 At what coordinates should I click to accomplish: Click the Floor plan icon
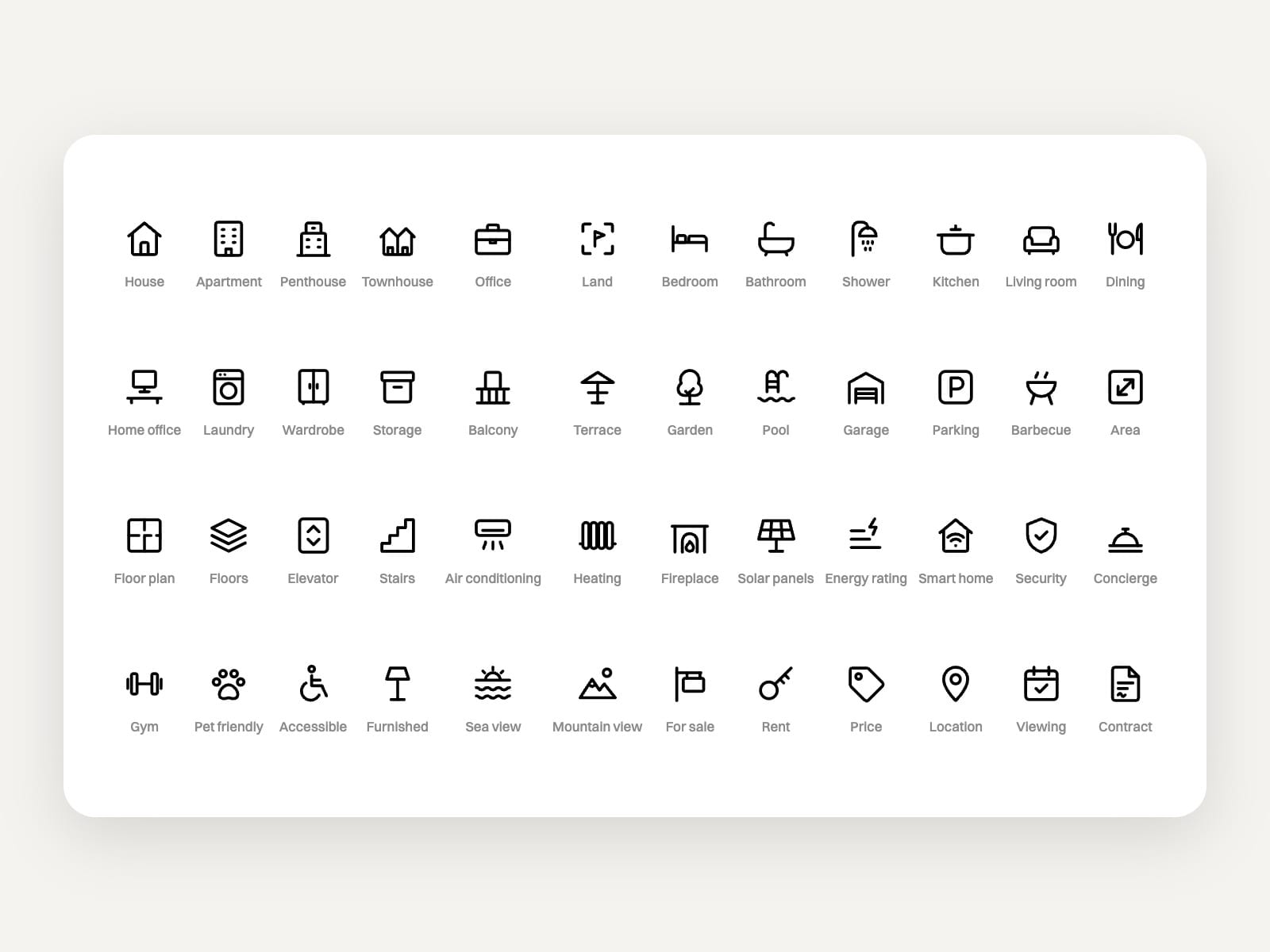pos(144,535)
